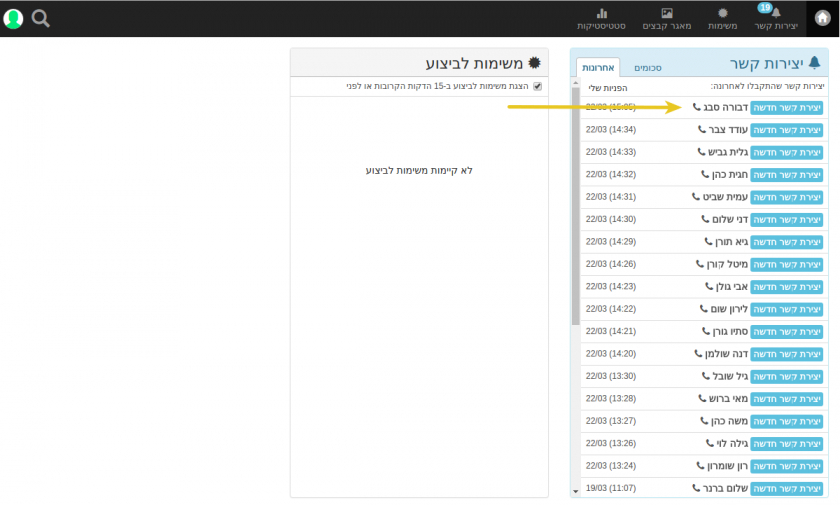Click the phone icon next to חגית כהן

705,175
